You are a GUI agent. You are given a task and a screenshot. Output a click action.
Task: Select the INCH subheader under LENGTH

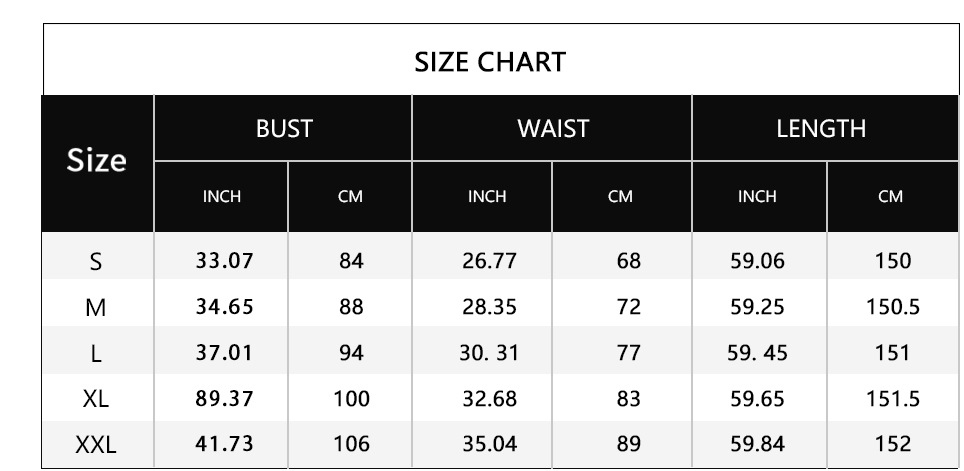pos(757,197)
